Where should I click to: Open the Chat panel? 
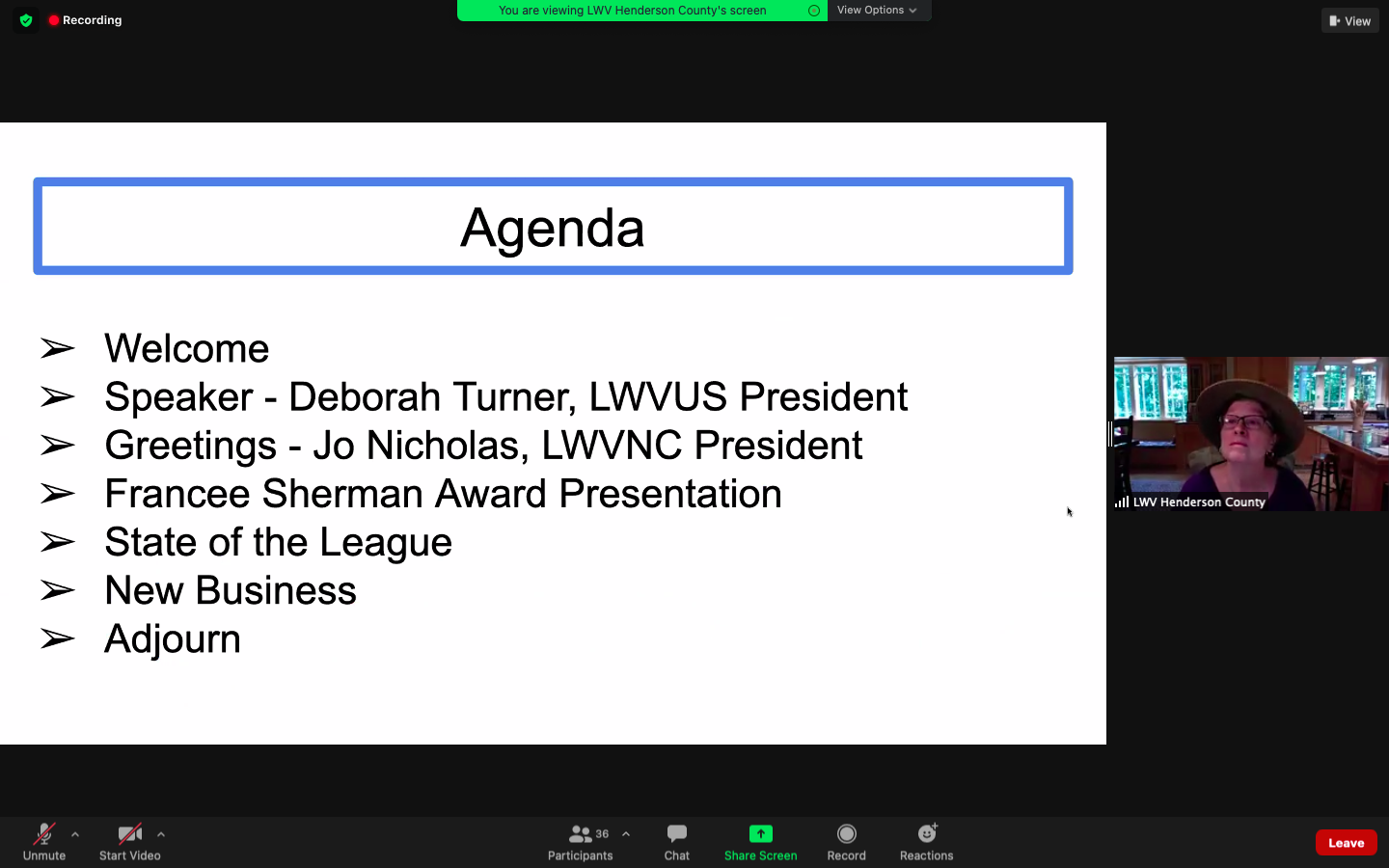point(677,842)
